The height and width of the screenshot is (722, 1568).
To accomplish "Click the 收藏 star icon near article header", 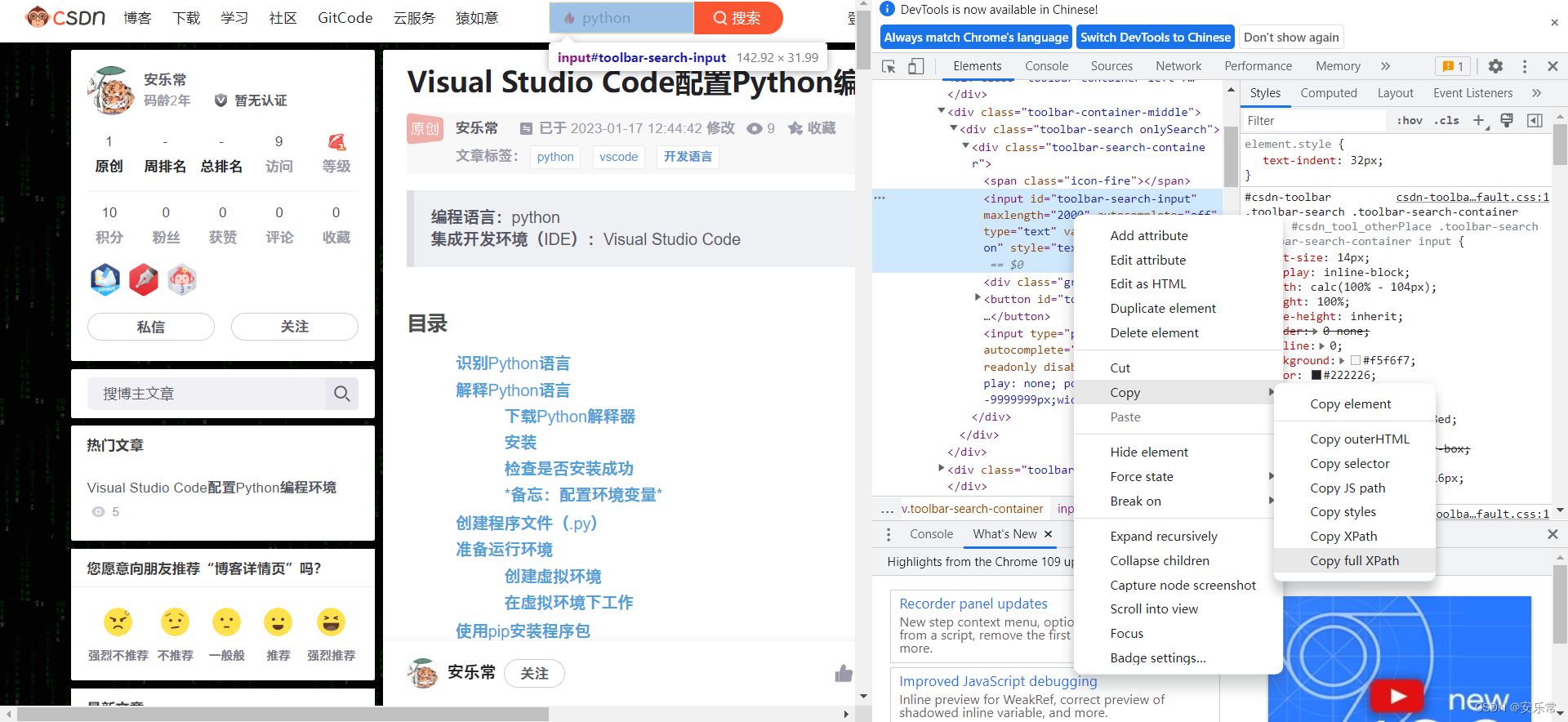I will tap(795, 128).
